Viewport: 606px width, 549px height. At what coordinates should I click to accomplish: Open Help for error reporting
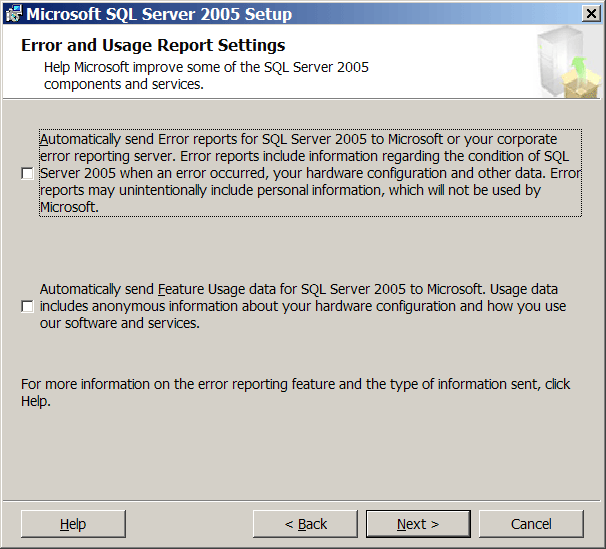coord(73,524)
